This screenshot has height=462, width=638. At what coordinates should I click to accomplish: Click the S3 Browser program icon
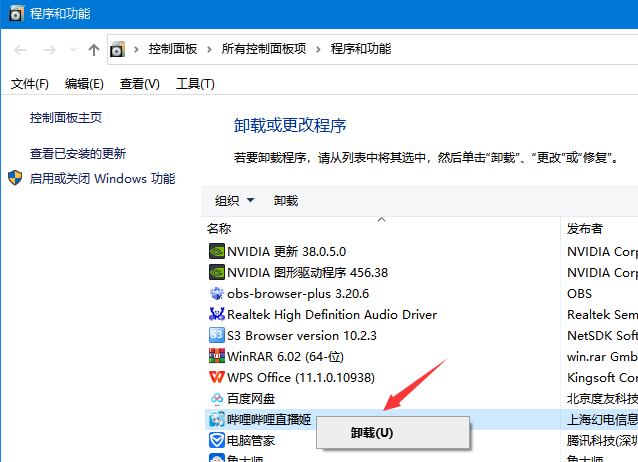pyautogui.click(x=216, y=335)
